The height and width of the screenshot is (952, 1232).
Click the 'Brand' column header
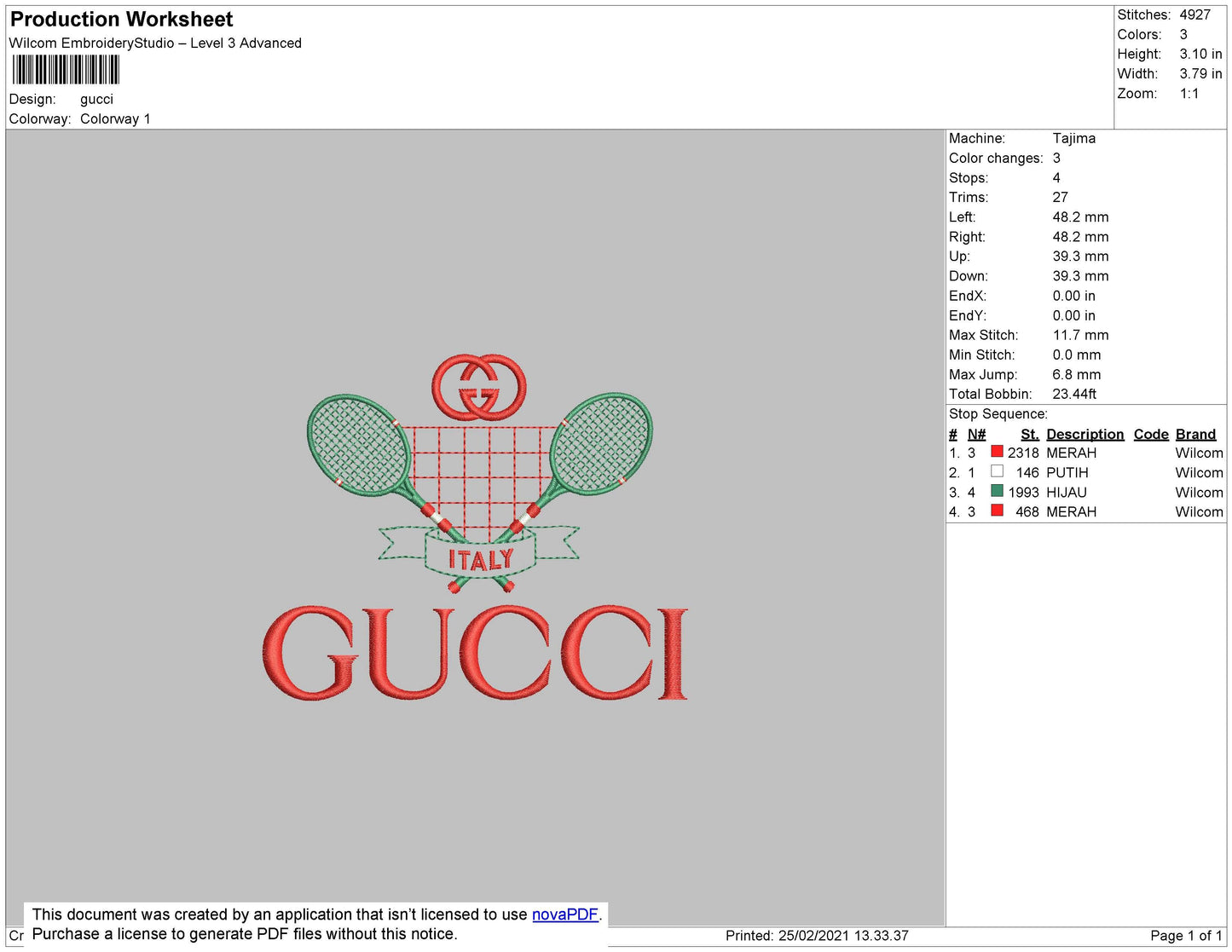[1196, 434]
